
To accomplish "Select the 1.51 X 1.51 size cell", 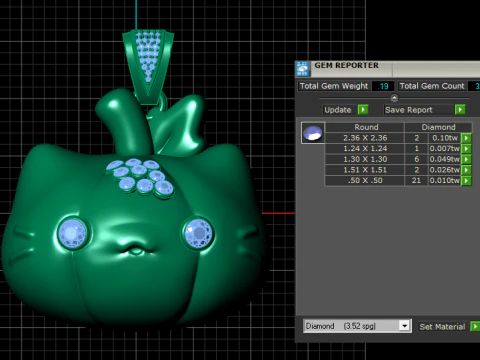I will [x=365, y=170].
